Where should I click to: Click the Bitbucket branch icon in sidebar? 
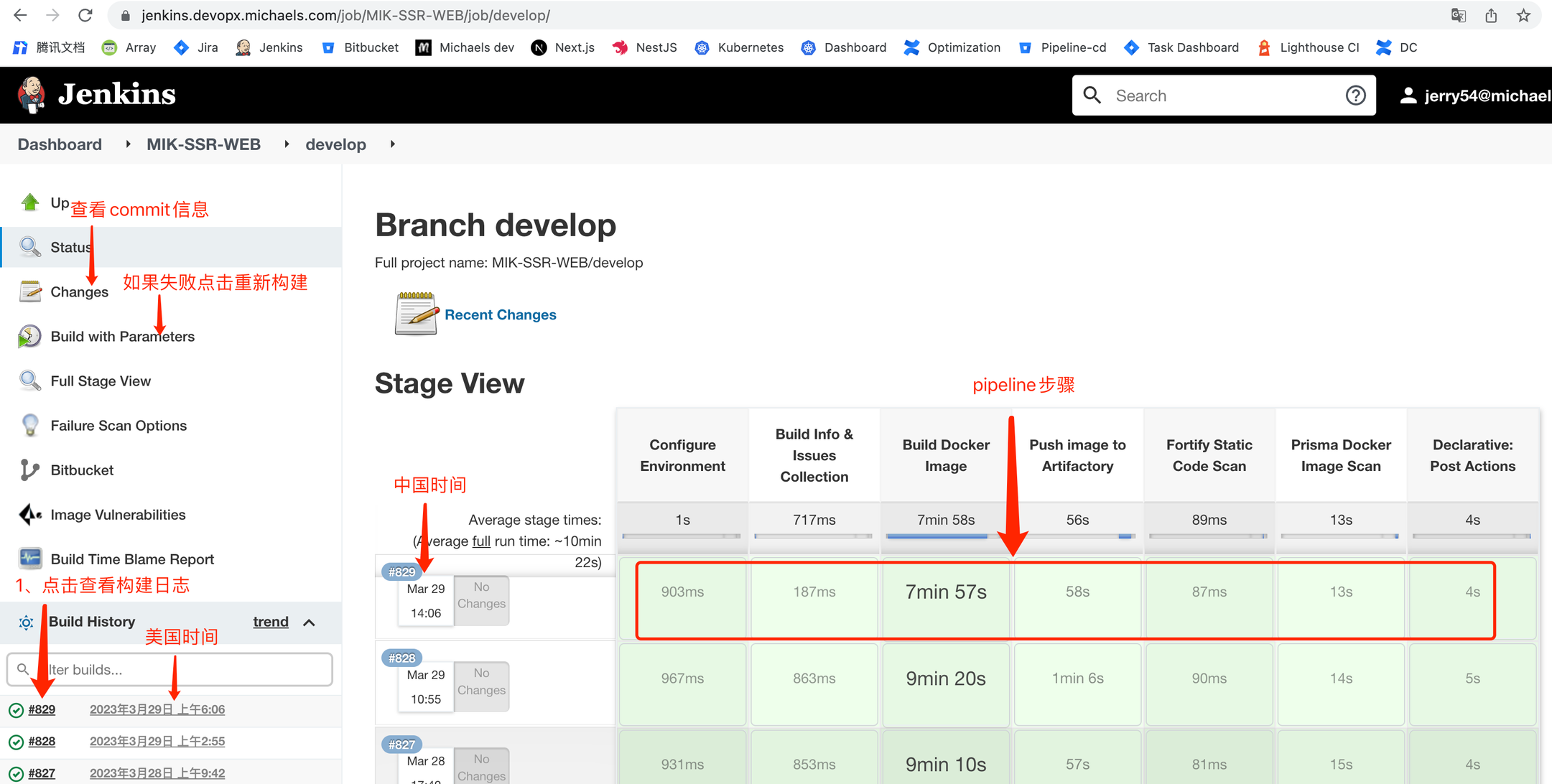coord(30,470)
